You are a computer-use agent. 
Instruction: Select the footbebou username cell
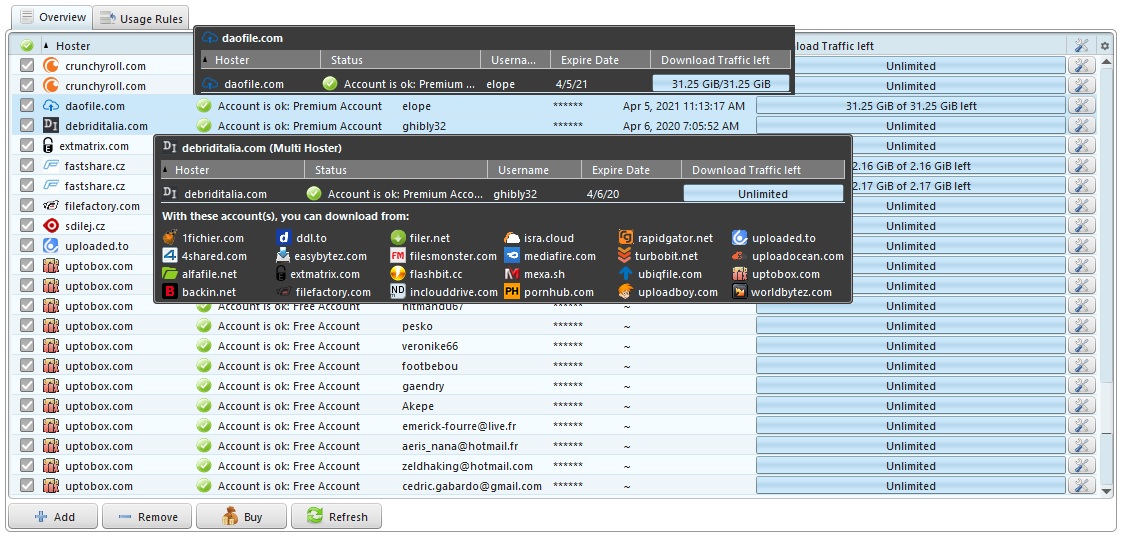pos(430,366)
